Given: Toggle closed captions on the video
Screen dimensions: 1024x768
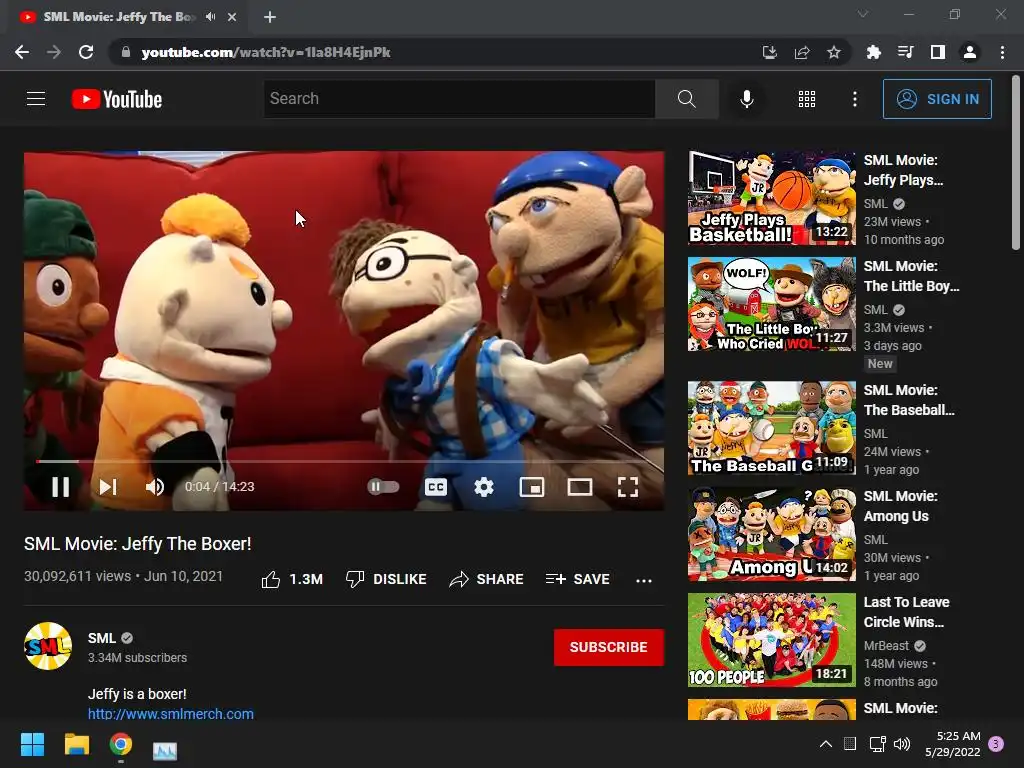Looking at the screenshot, I should pos(436,487).
